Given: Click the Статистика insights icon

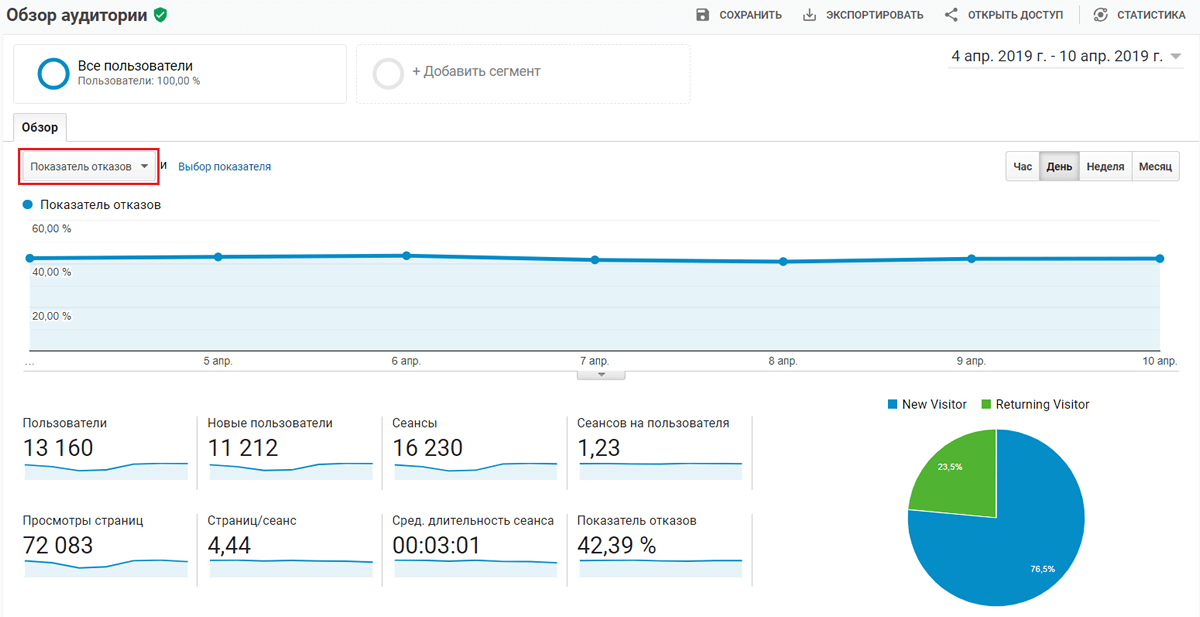Looking at the screenshot, I should tap(1101, 15).
